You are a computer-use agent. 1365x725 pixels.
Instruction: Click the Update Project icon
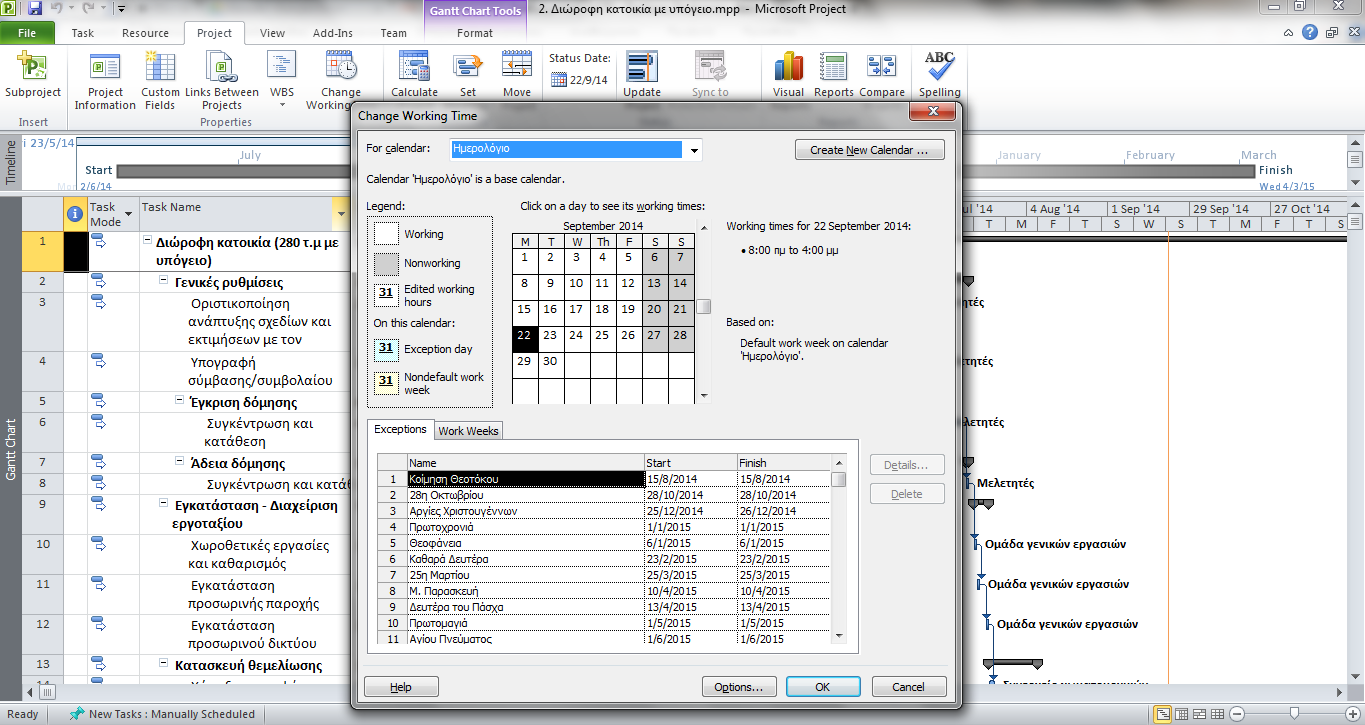[x=642, y=66]
